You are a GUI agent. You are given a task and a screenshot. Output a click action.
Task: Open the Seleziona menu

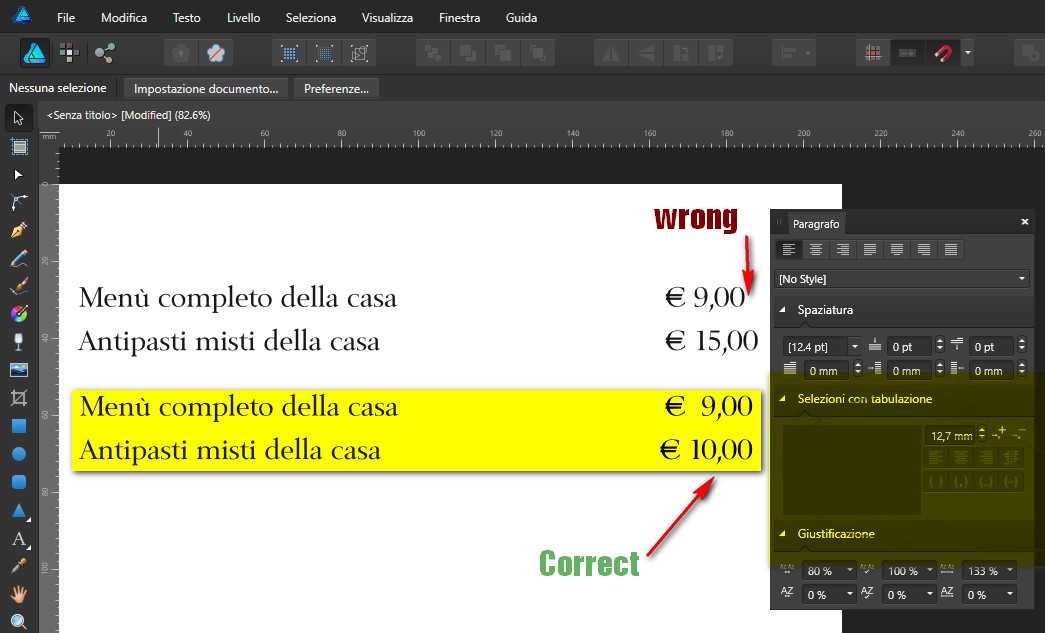(311, 17)
